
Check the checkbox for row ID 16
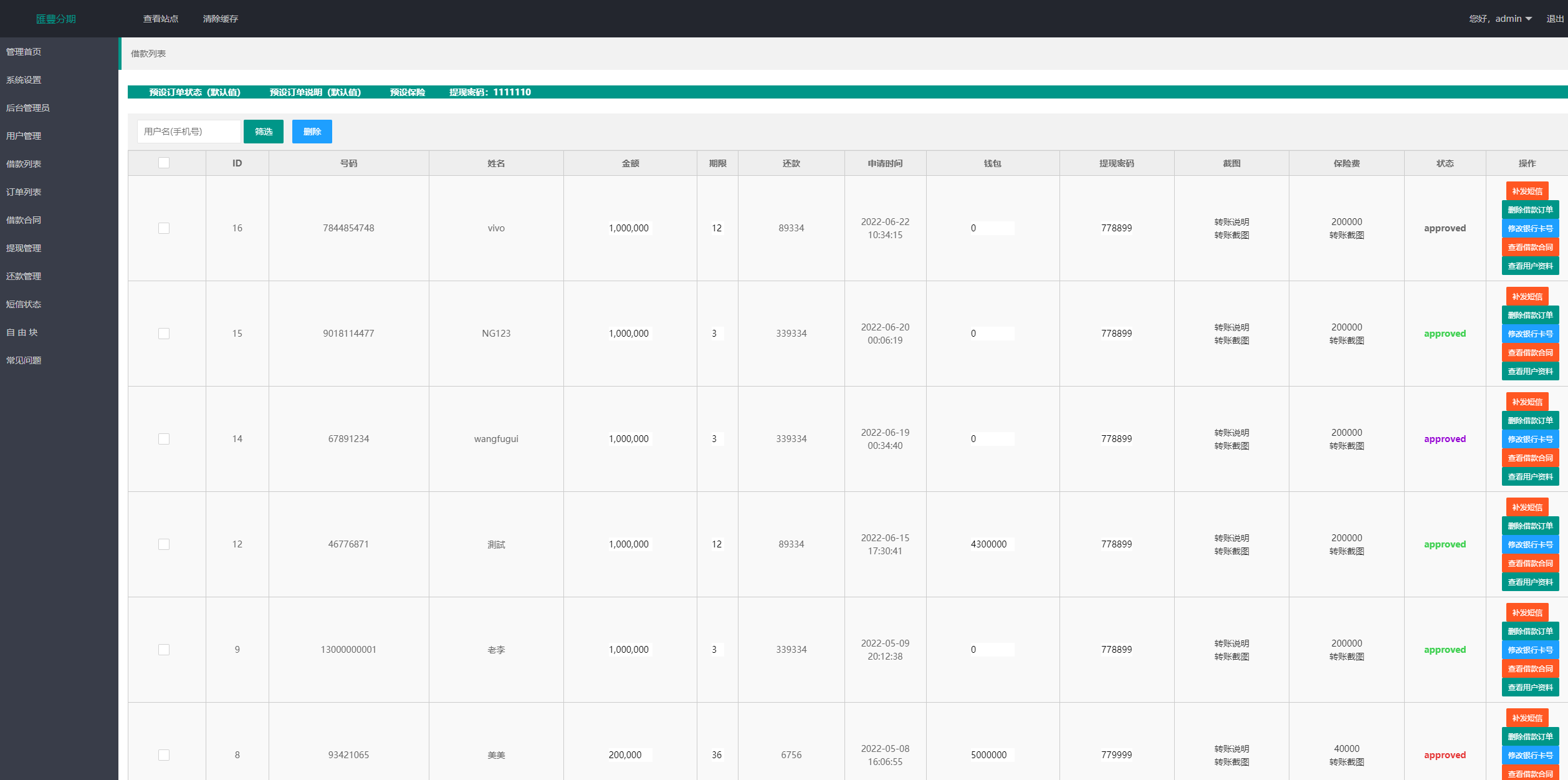[x=164, y=228]
